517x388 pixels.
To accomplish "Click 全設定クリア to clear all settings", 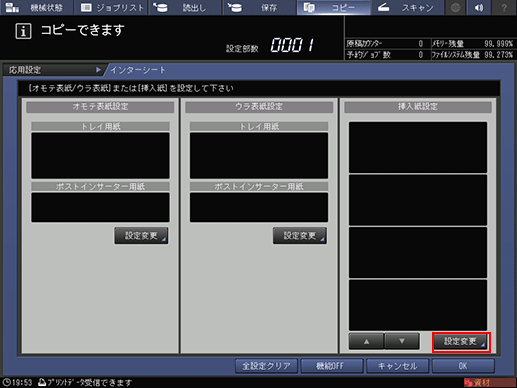I will click(266, 366).
